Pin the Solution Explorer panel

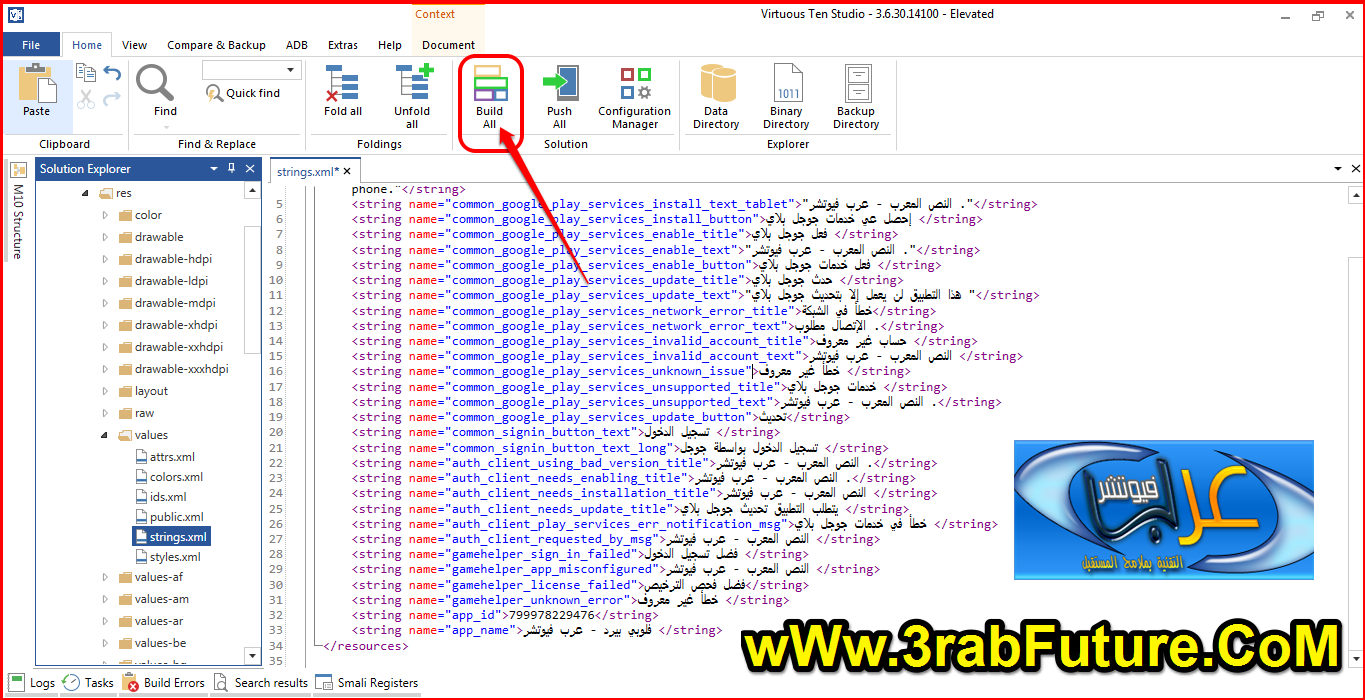[232, 169]
